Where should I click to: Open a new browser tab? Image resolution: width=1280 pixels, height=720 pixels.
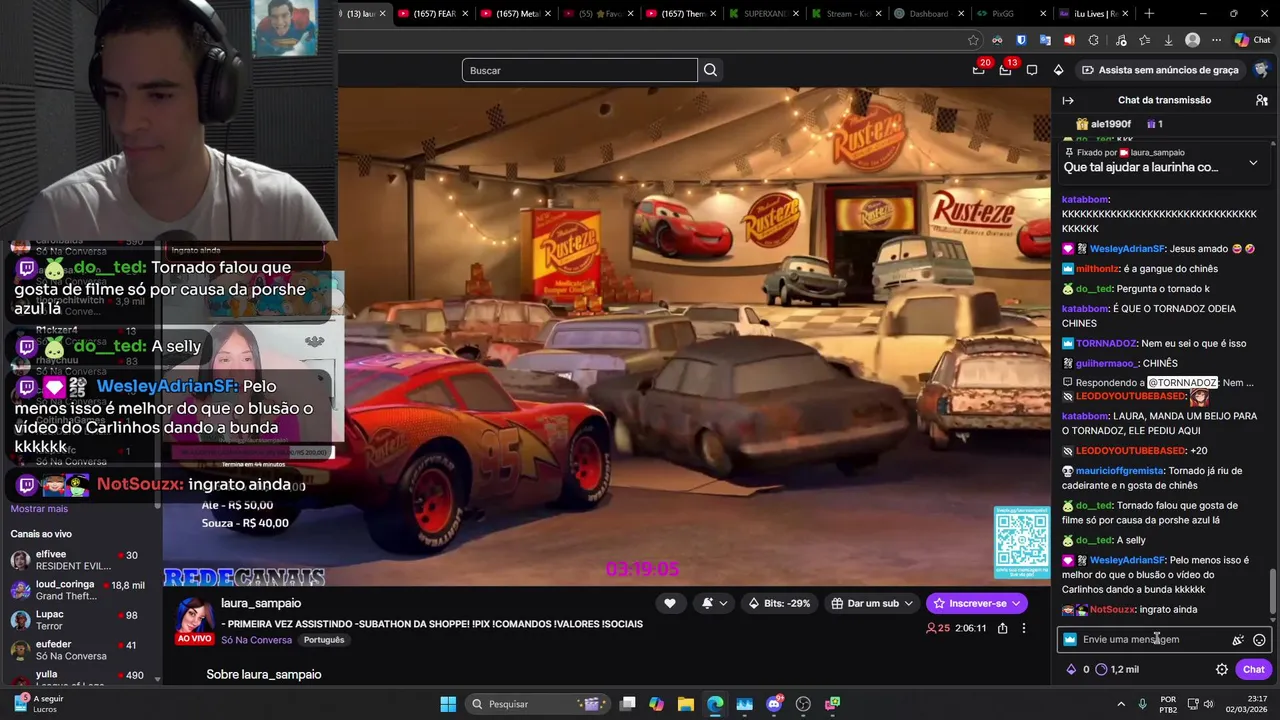click(1149, 13)
